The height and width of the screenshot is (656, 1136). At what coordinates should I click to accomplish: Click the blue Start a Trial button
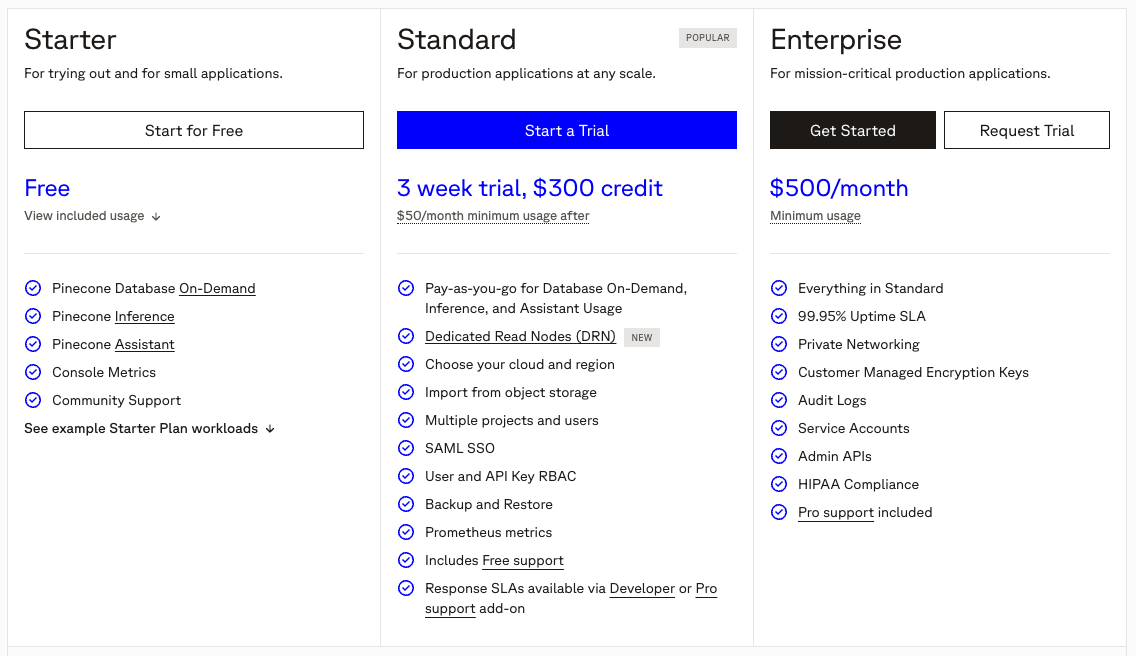(566, 130)
